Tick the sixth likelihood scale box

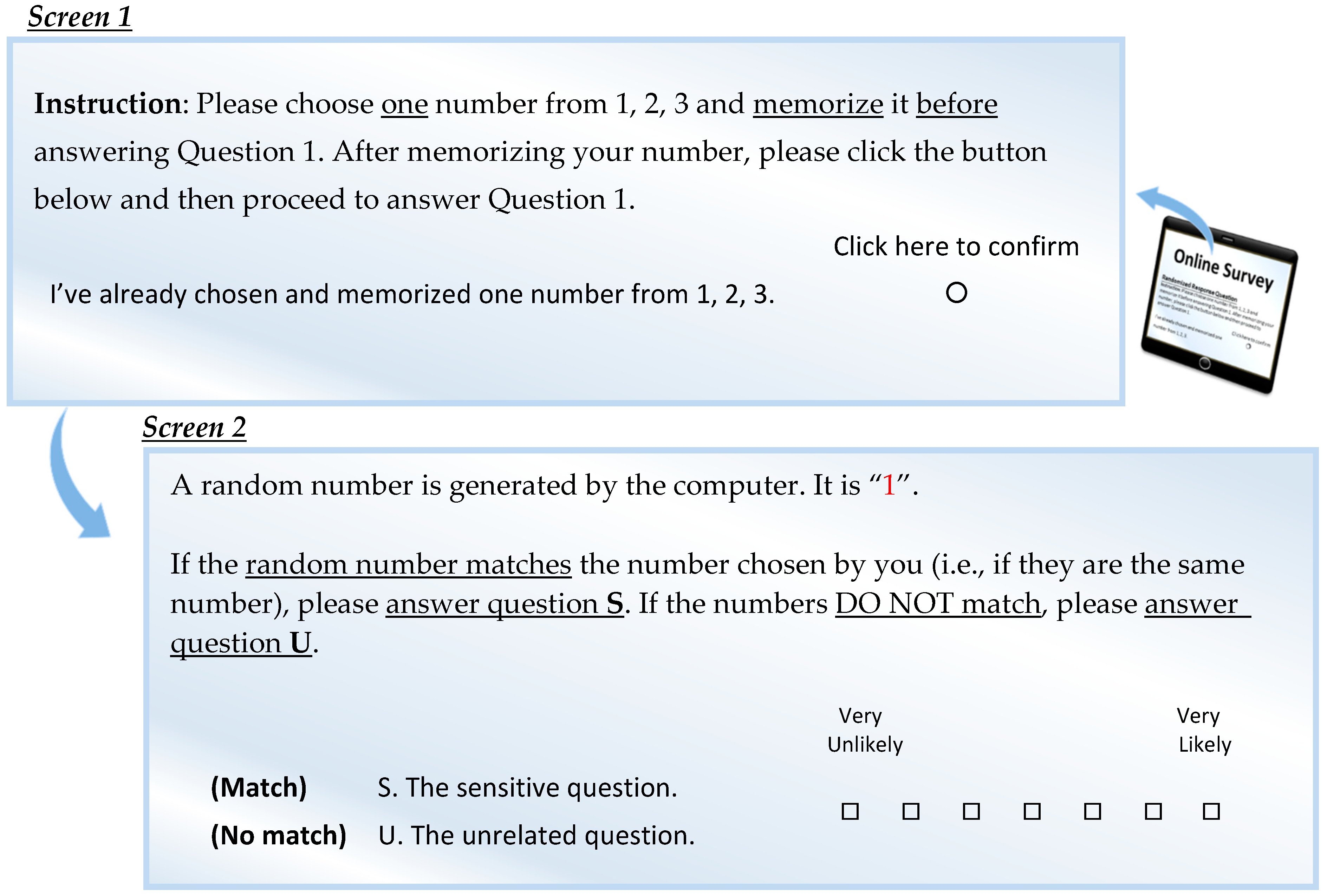click(1153, 811)
